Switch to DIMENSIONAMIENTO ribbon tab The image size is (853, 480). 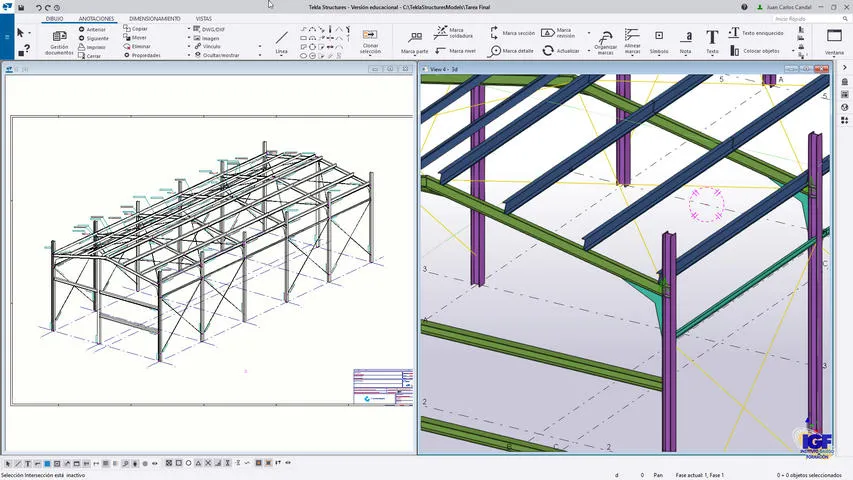154,19
